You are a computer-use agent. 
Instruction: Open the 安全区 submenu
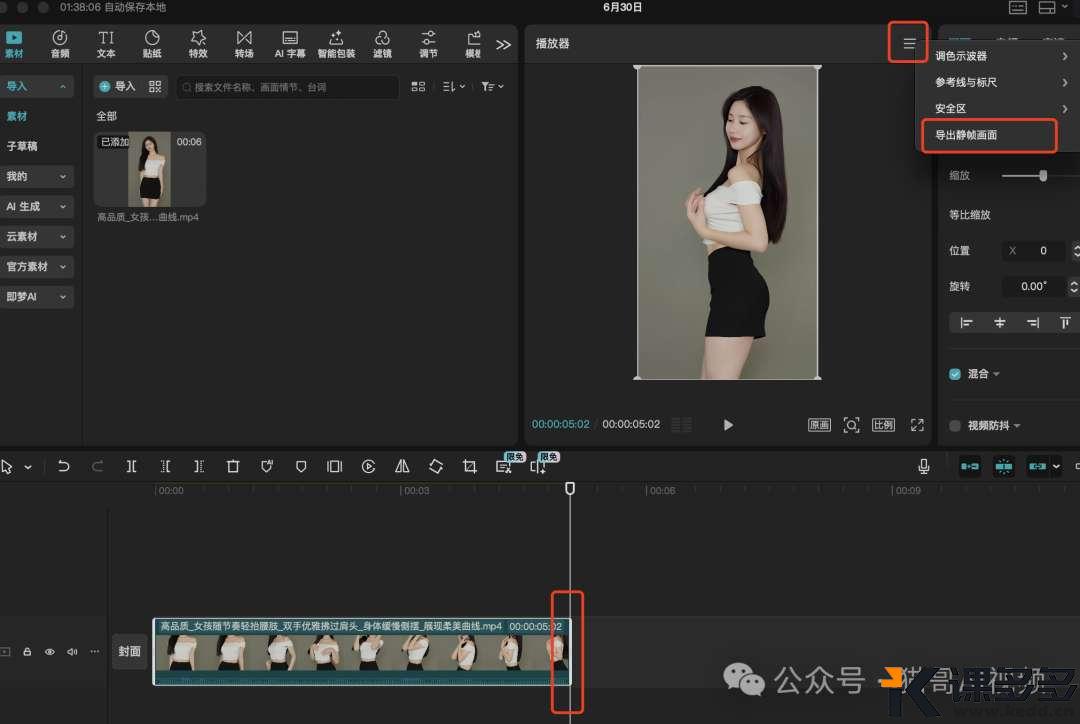point(1000,108)
